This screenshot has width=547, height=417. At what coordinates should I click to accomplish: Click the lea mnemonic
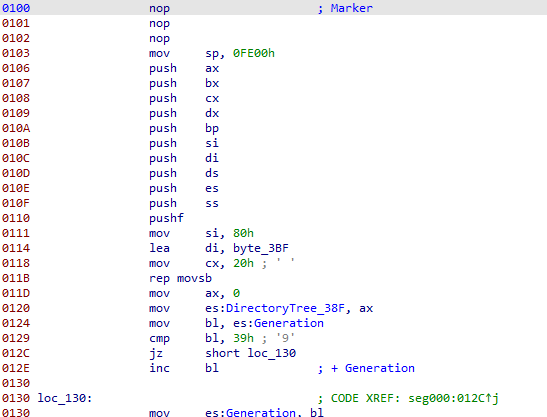[159, 248]
